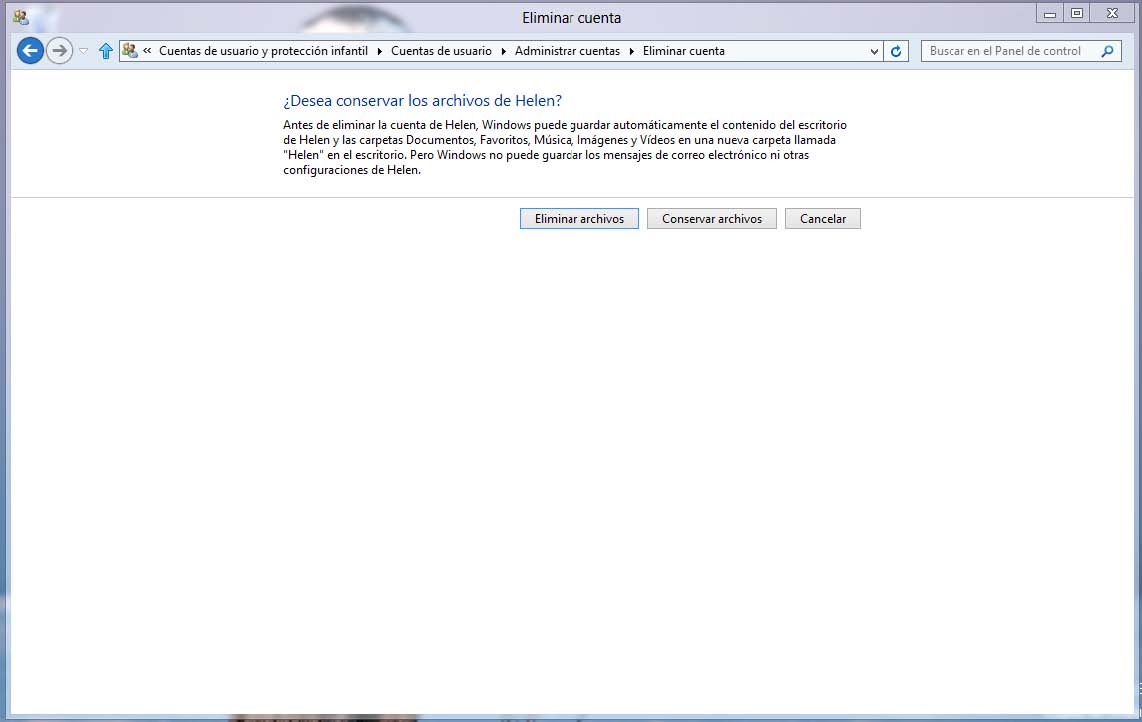Refresh the page using the address bar button
This screenshot has height=722, width=1142.
click(896, 51)
